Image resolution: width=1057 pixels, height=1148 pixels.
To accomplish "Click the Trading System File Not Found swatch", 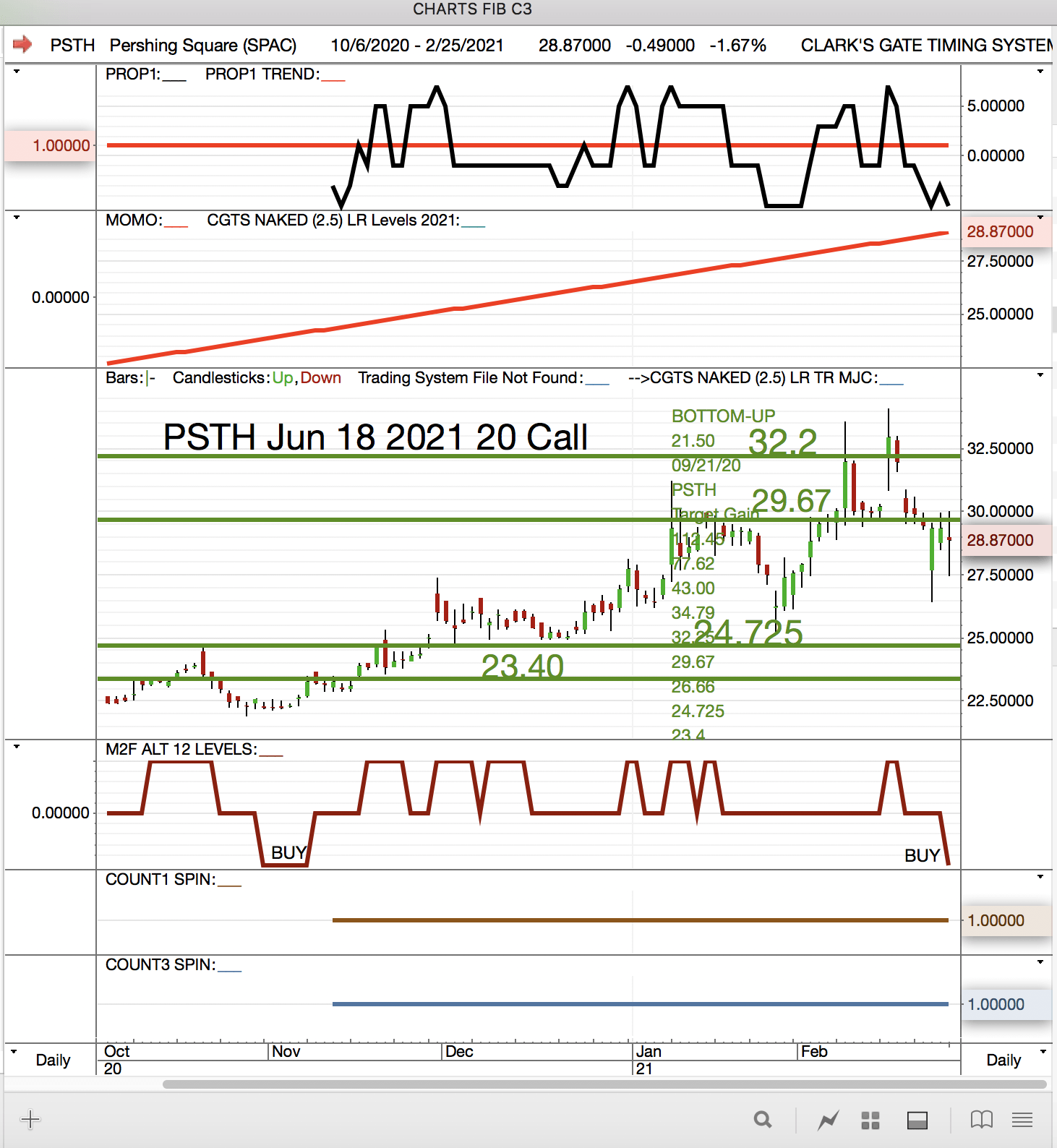I will pyautogui.click(x=597, y=383).
